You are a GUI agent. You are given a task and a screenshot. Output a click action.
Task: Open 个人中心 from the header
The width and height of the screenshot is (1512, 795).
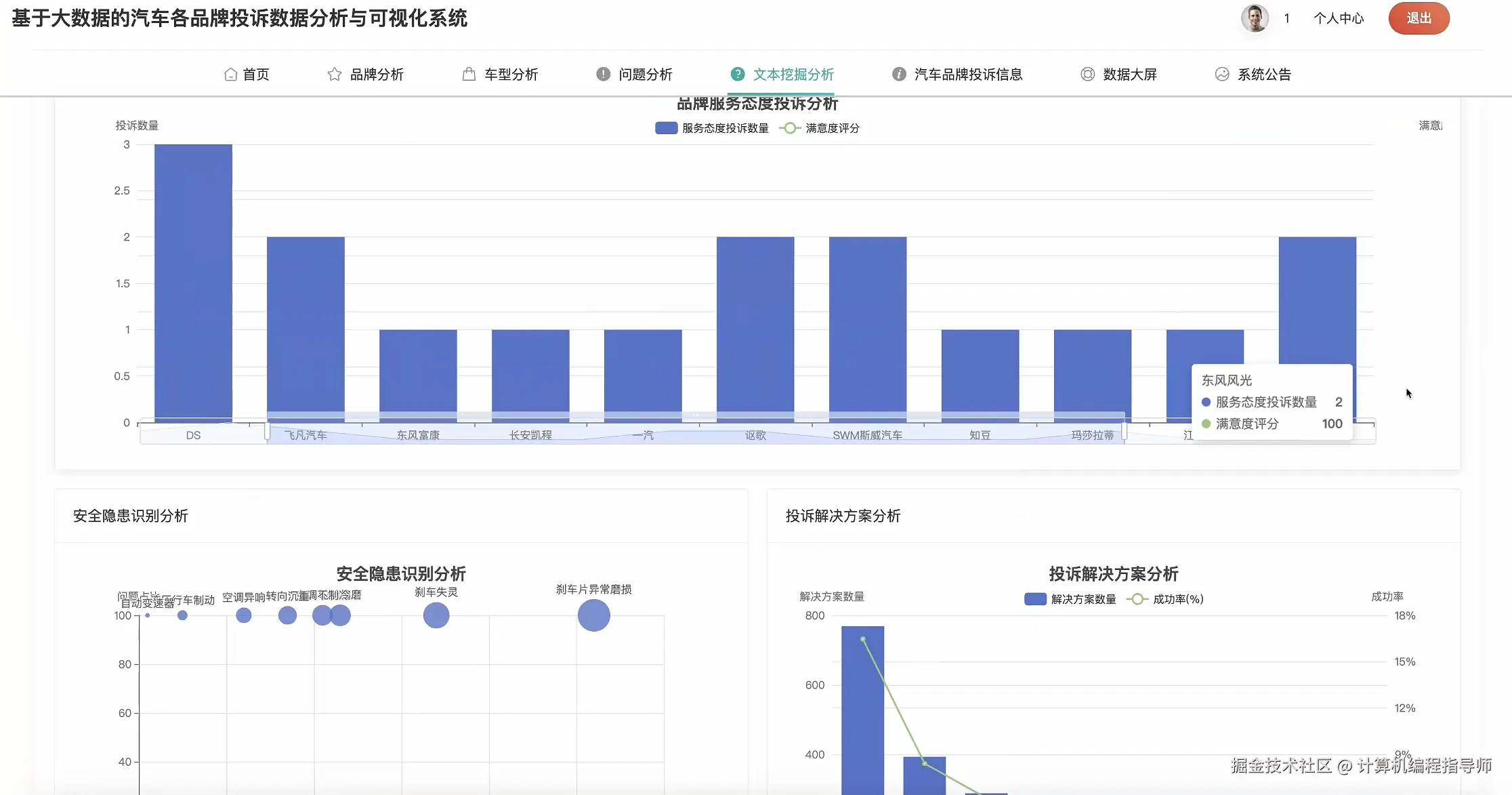point(1338,18)
